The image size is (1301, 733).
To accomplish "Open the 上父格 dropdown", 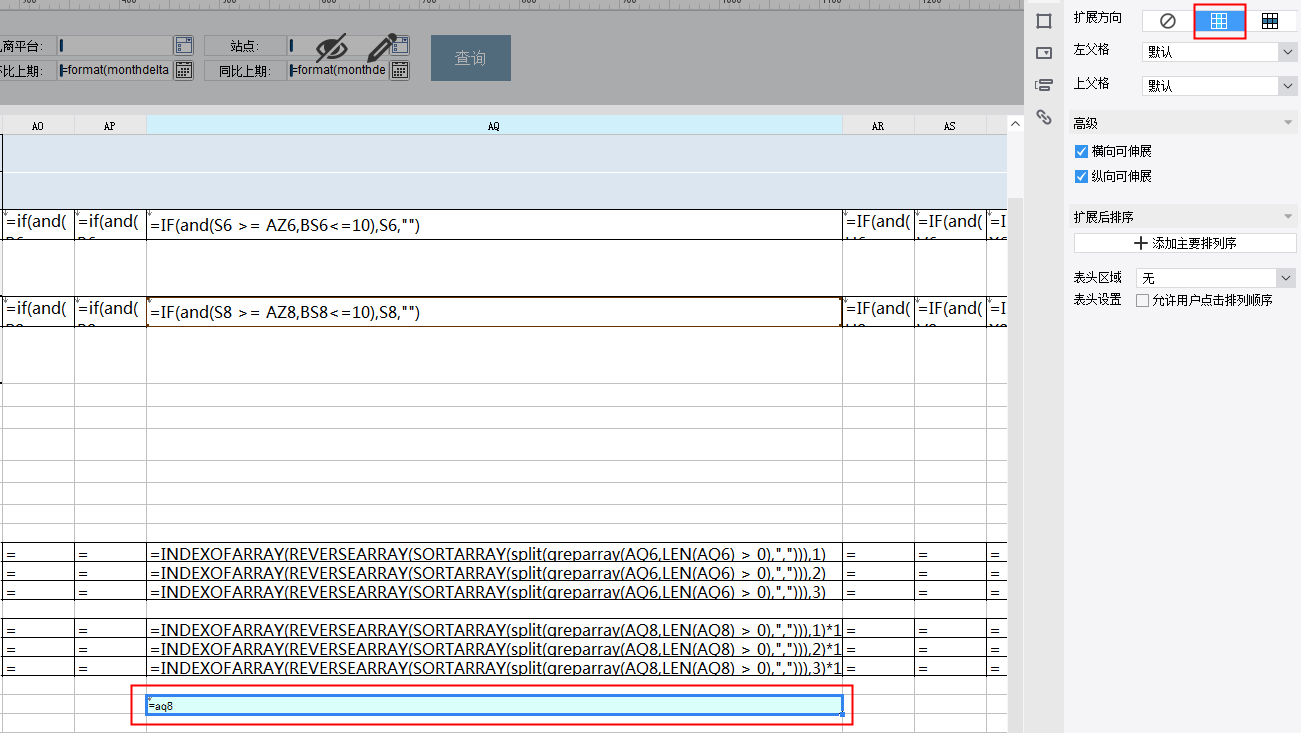I will click(1219, 86).
